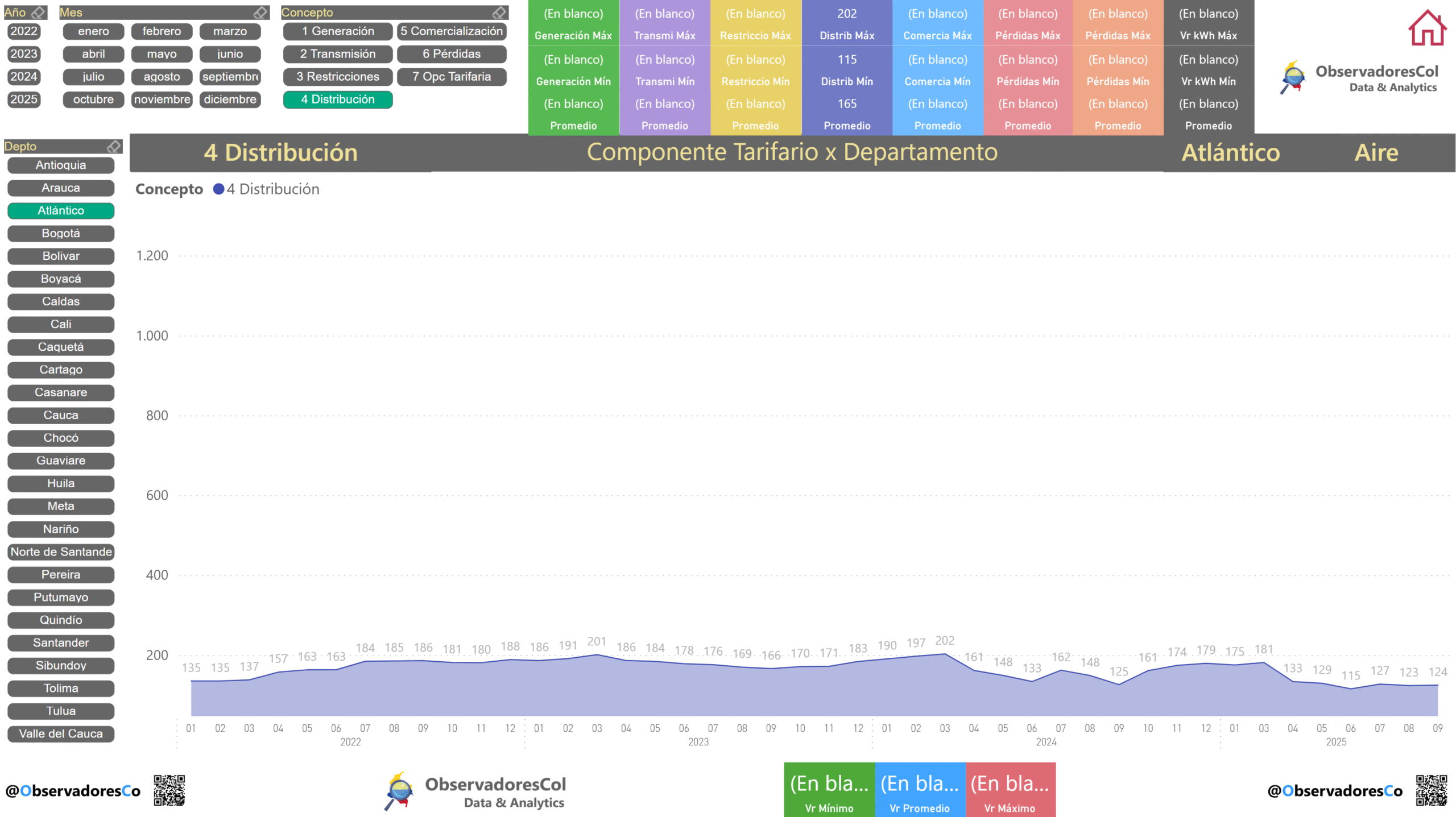
Task: Click the Distrib Máx 202 card
Action: click(846, 23)
